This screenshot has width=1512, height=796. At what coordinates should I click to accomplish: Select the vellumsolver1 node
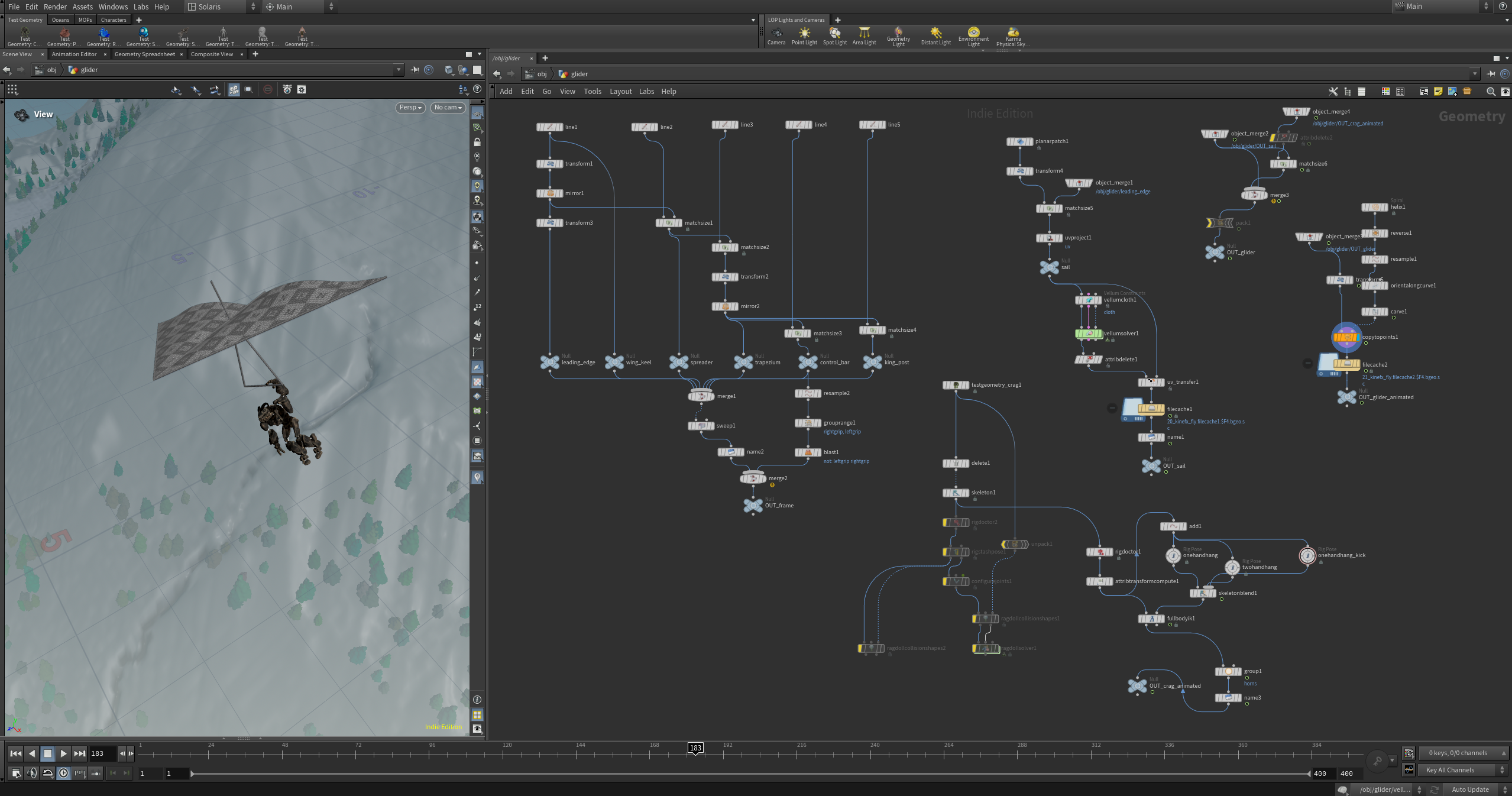(x=1089, y=334)
